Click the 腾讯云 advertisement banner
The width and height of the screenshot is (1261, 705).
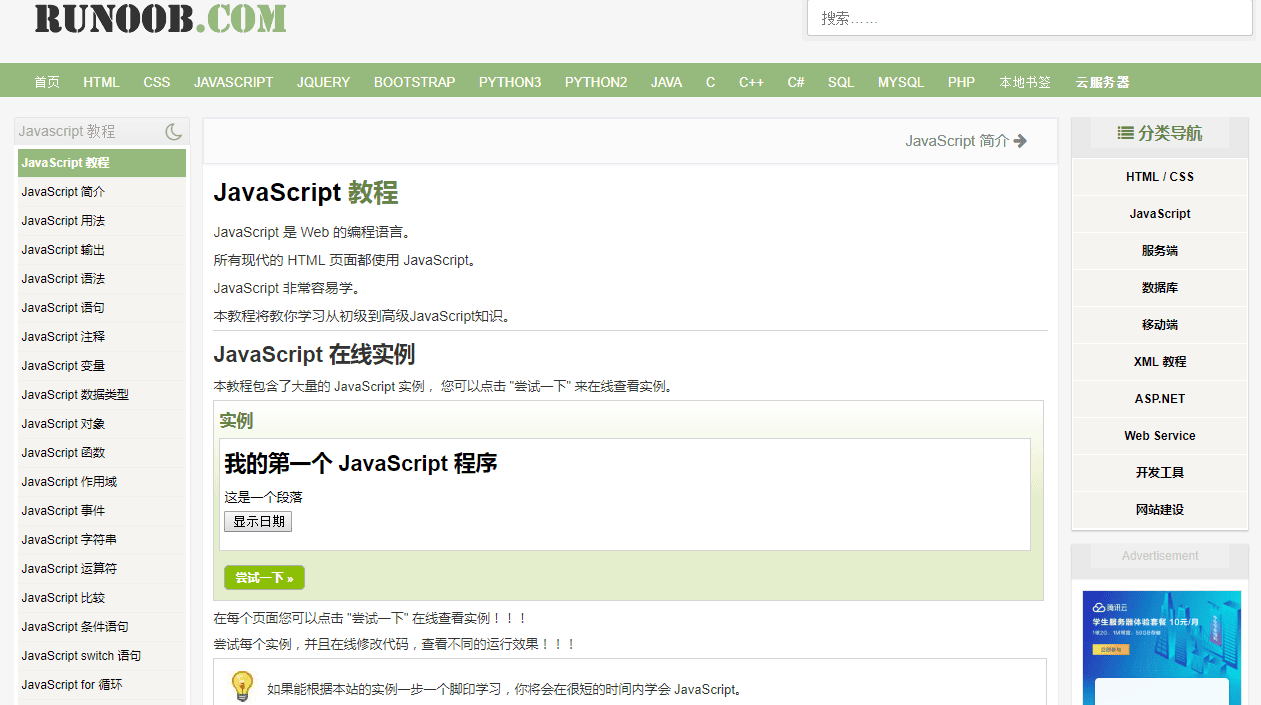(1161, 645)
